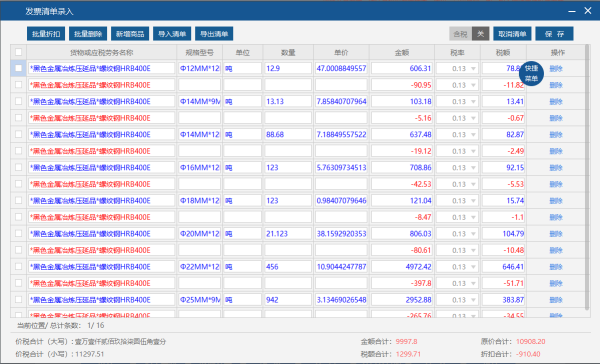The height and width of the screenshot is (364, 600).
Task: Delete the discount row with amount -90.95
Action: pos(556,85)
